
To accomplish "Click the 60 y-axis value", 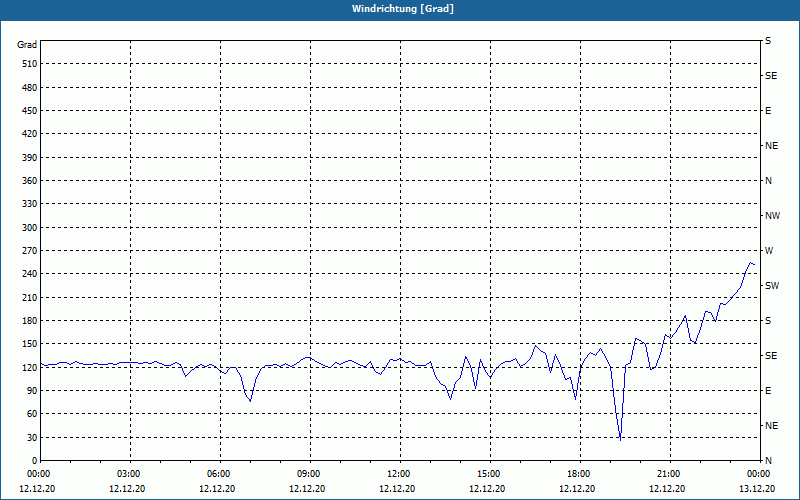I will coord(32,414).
